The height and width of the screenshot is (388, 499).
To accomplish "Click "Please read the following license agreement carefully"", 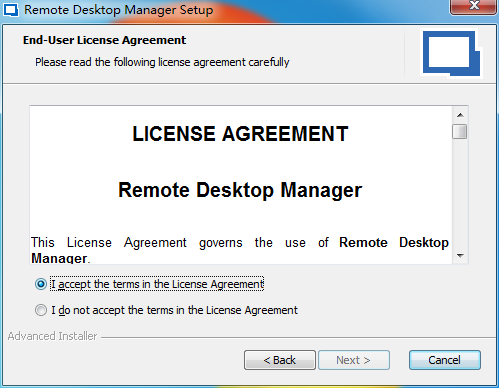I will 162,62.
